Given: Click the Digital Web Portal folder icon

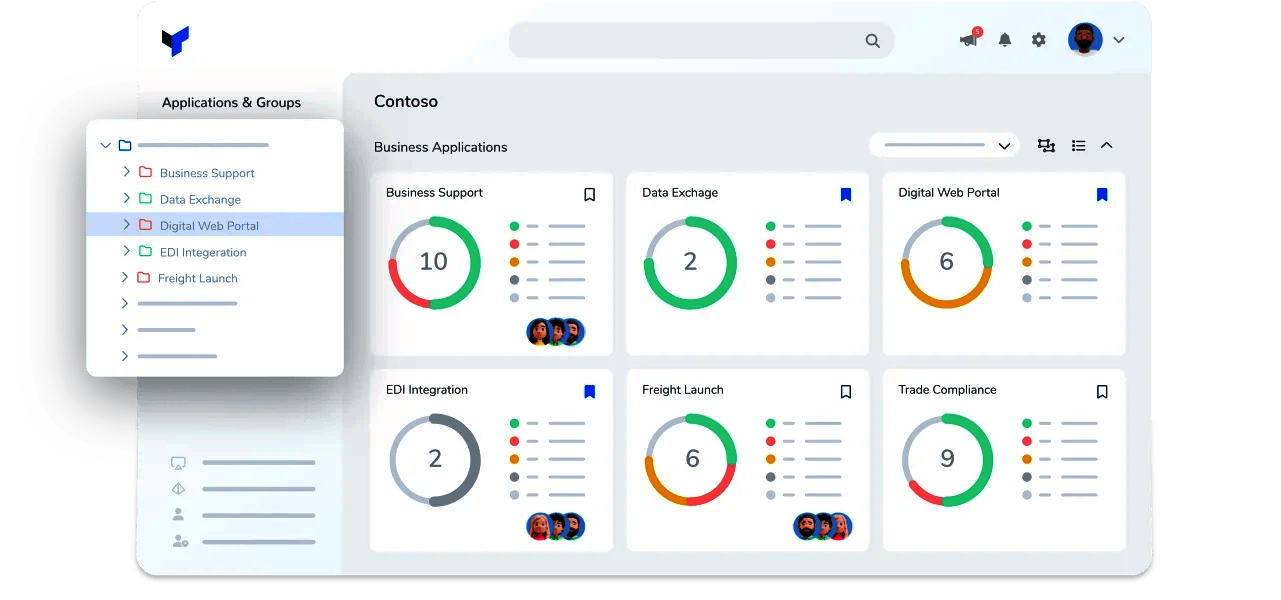Looking at the screenshot, I should [145, 225].
